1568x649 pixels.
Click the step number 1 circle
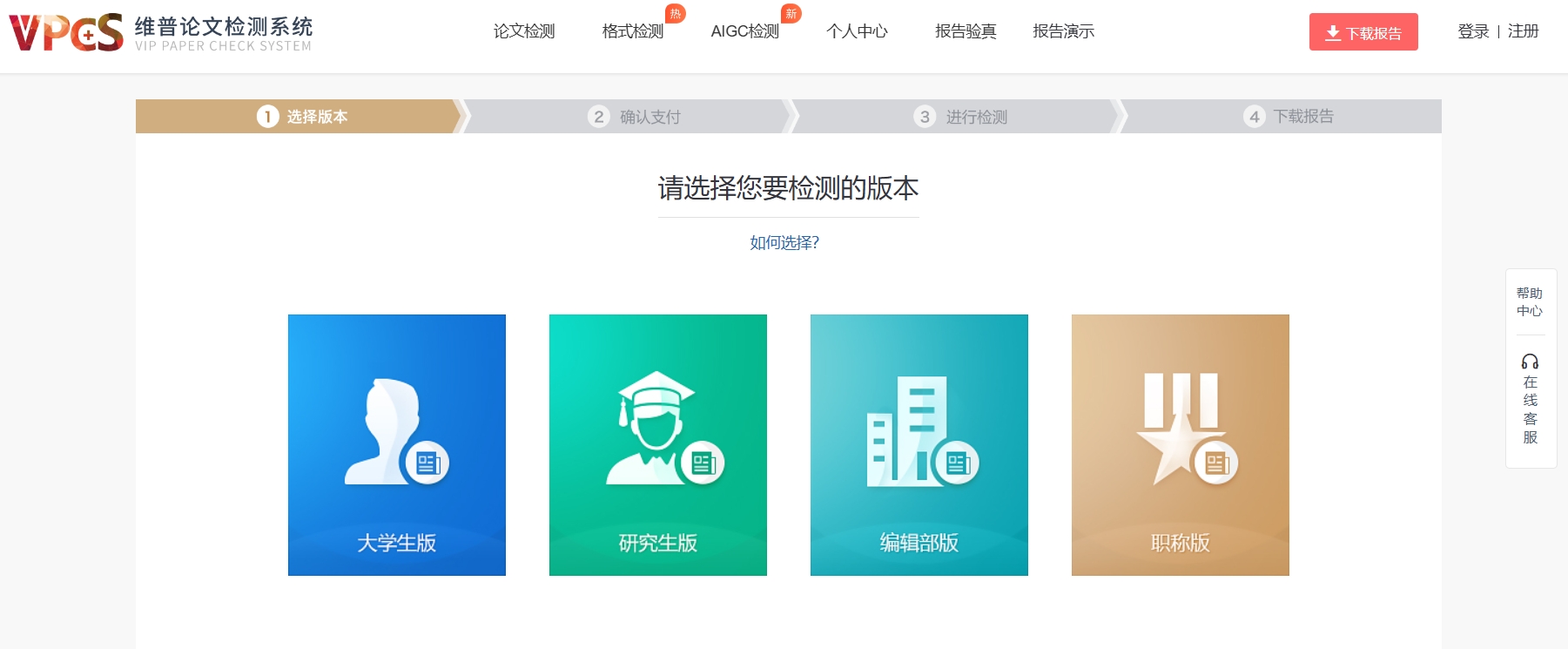click(267, 116)
